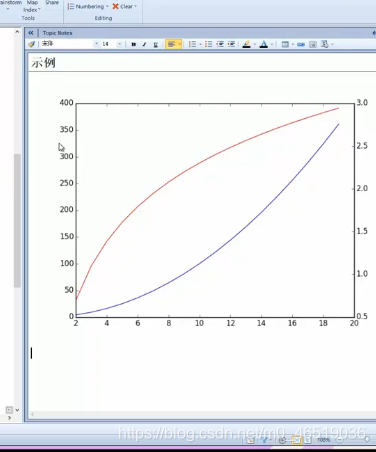Open the alignment dropdown arrow
This screenshot has width=376, height=452.
pyautogui.click(x=180, y=44)
